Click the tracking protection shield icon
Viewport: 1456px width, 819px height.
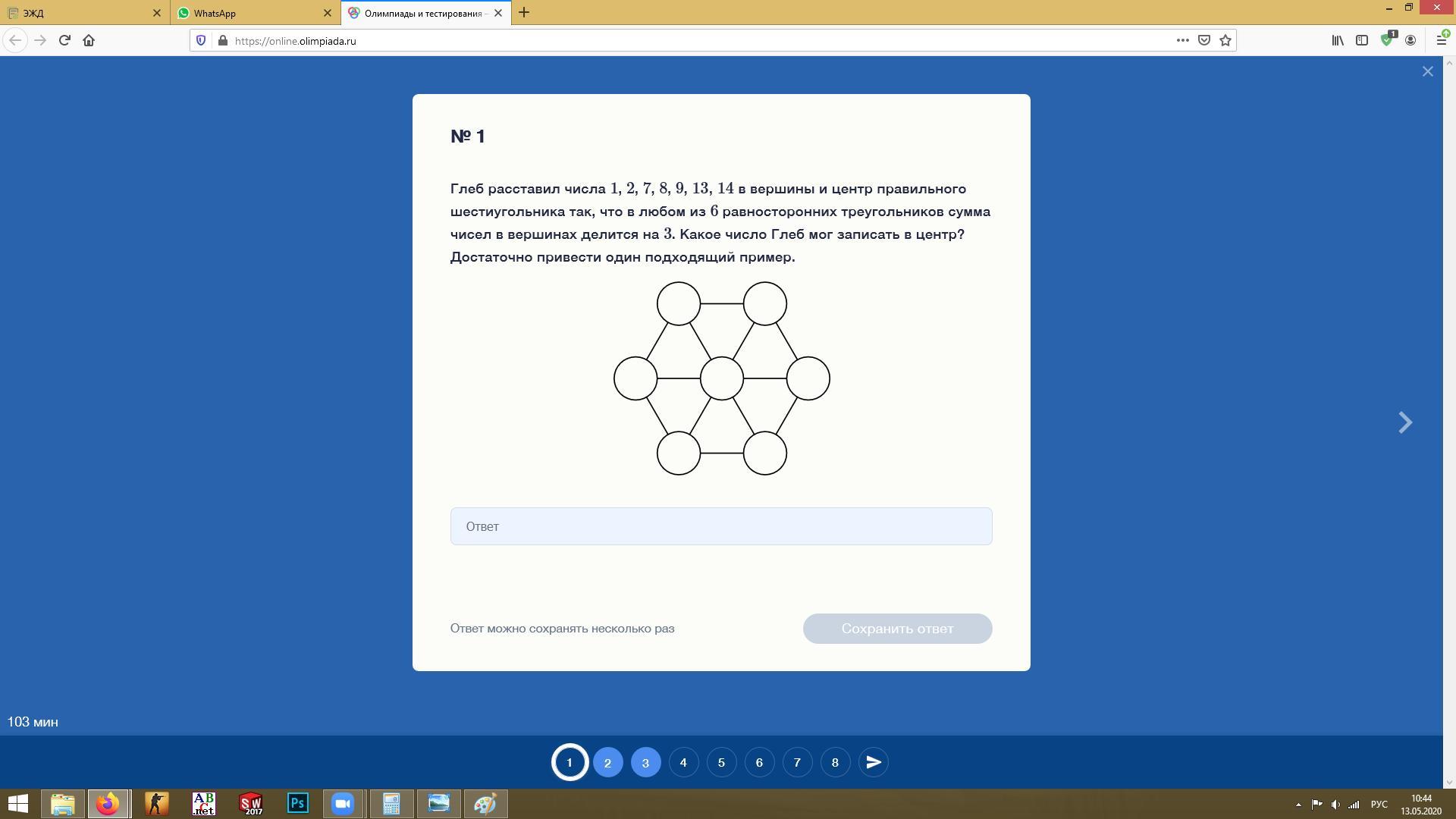tap(201, 40)
